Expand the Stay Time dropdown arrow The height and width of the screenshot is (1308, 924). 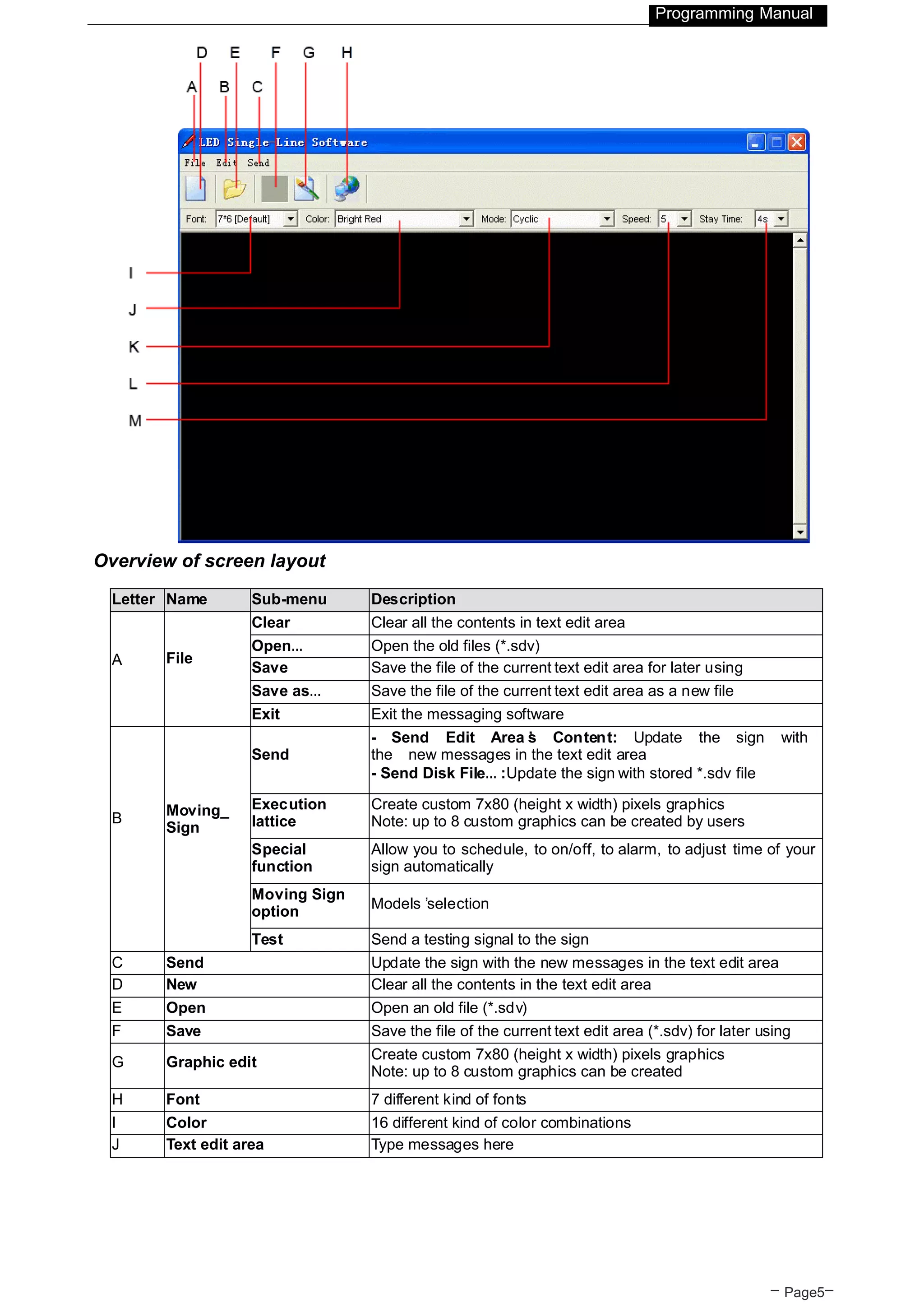click(x=781, y=219)
